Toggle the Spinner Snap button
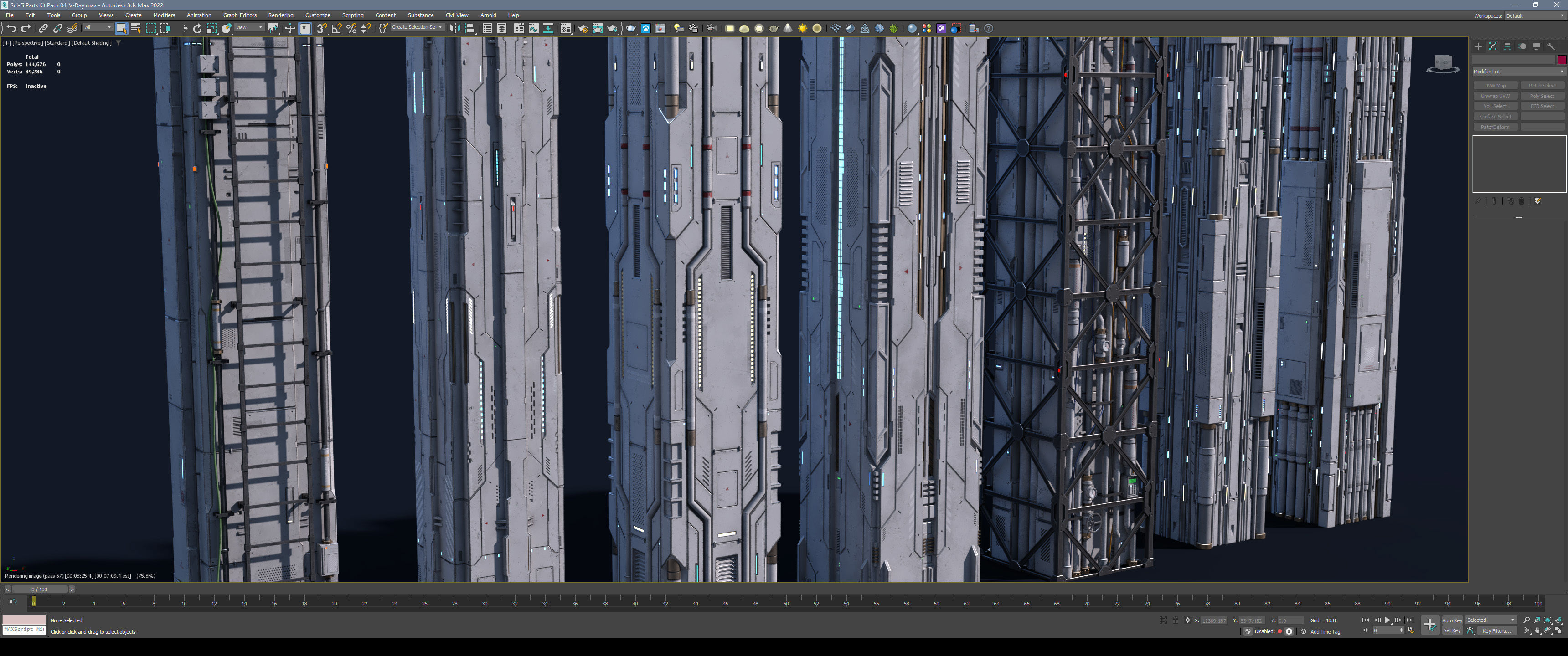Viewport: 1568px width, 656px height. tap(366, 28)
